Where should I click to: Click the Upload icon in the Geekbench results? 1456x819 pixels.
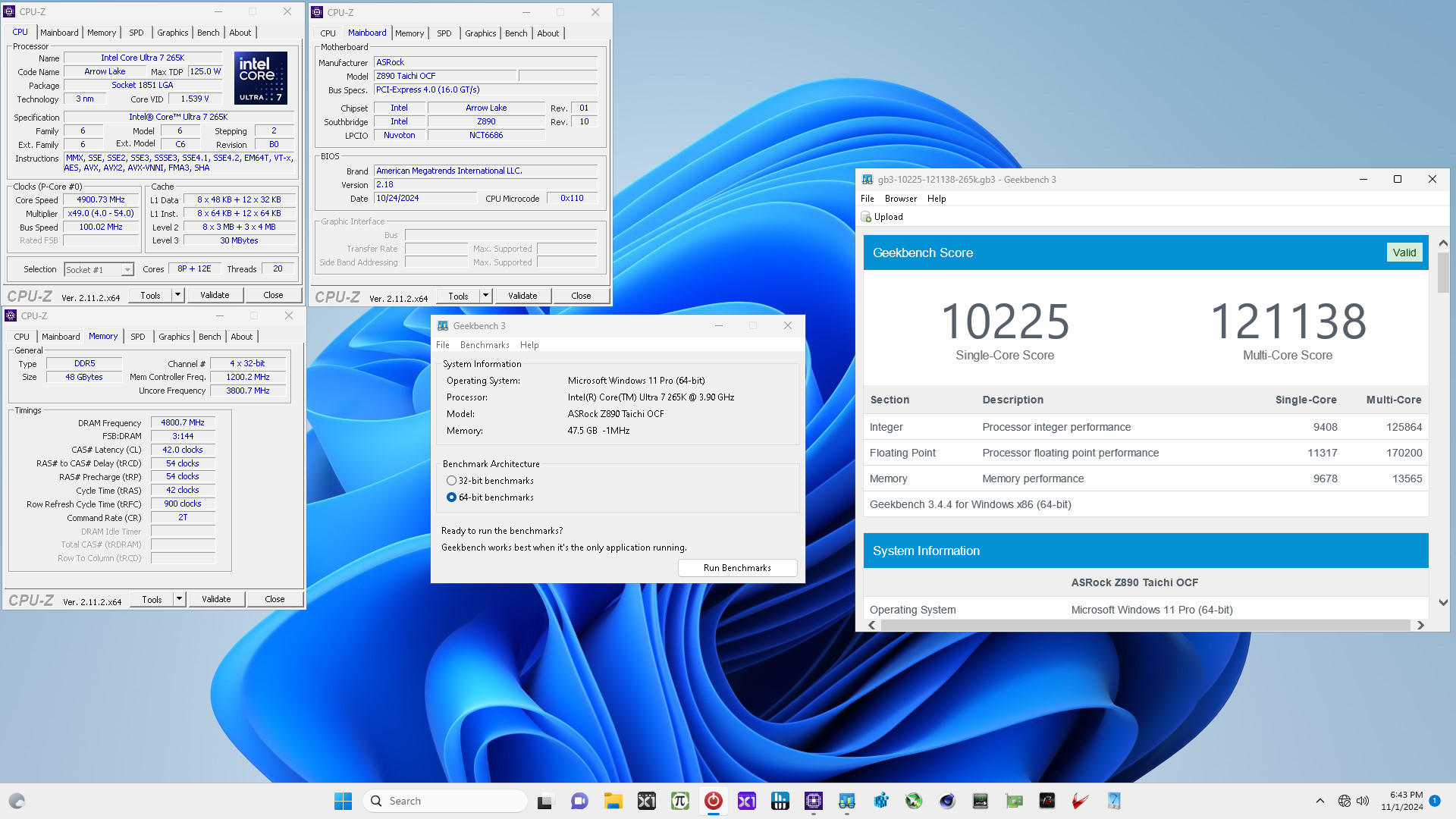coord(866,217)
